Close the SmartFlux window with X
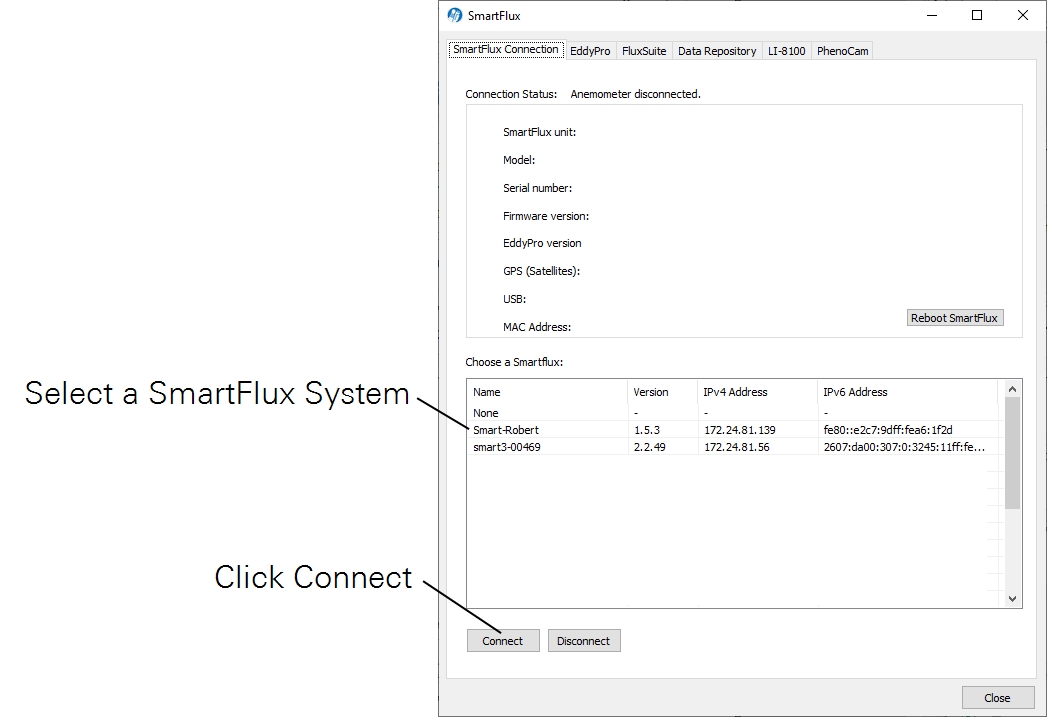The height and width of the screenshot is (717, 1047). click(x=1022, y=15)
